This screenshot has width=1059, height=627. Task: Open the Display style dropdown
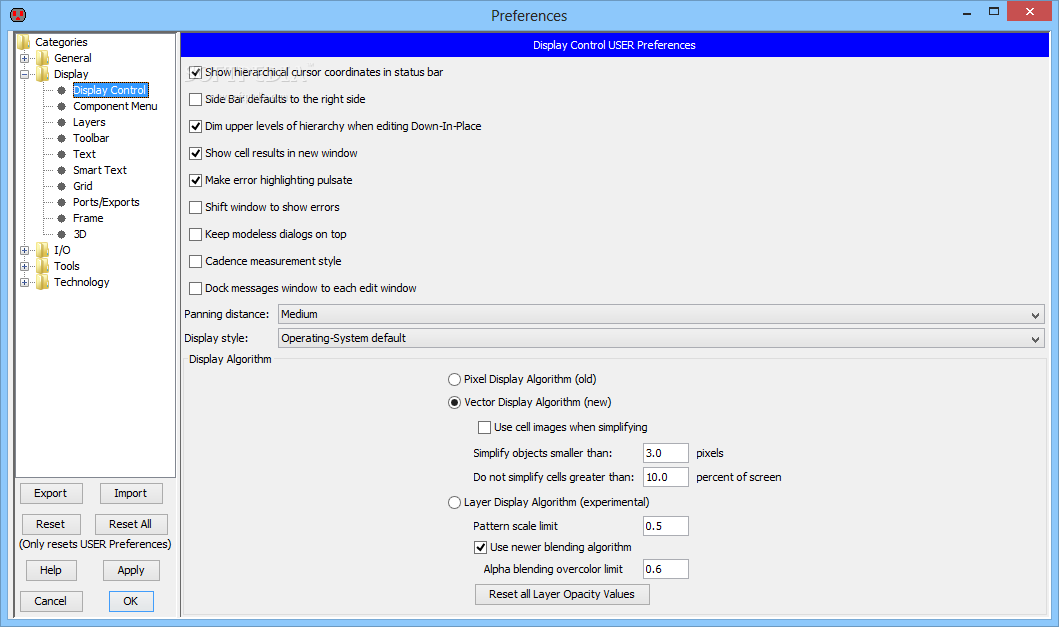[x=661, y=338]
